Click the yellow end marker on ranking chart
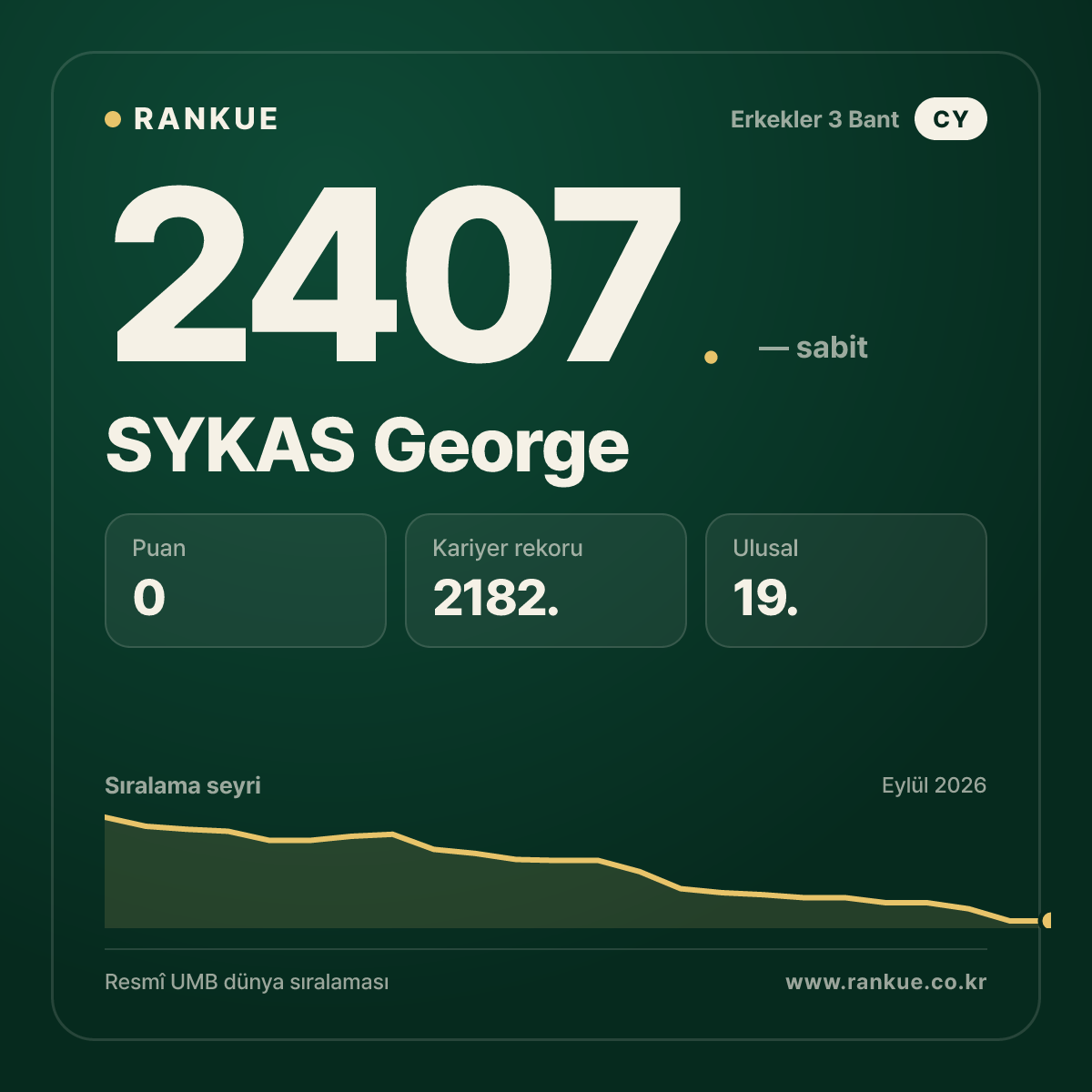The height and width of the screenshot is (1092, 1092). [x=1048, y=920]
